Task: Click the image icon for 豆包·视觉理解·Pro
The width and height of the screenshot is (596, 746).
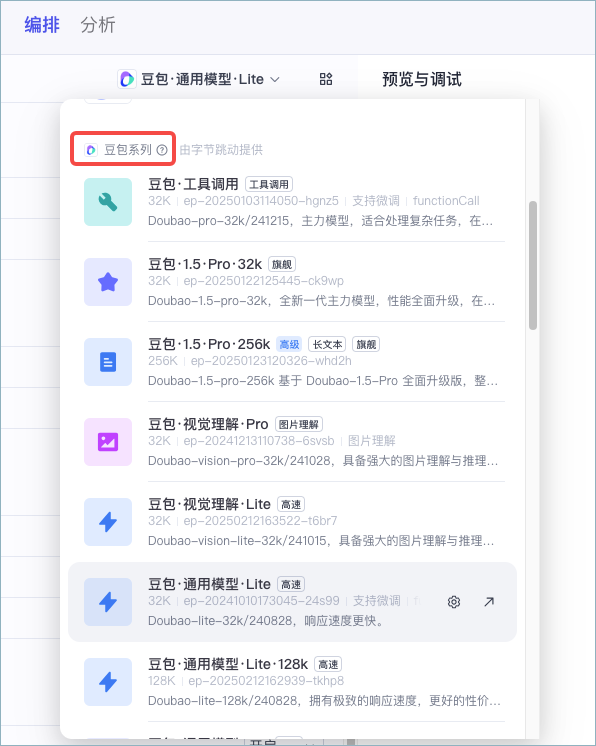Action: click(108, 442)
